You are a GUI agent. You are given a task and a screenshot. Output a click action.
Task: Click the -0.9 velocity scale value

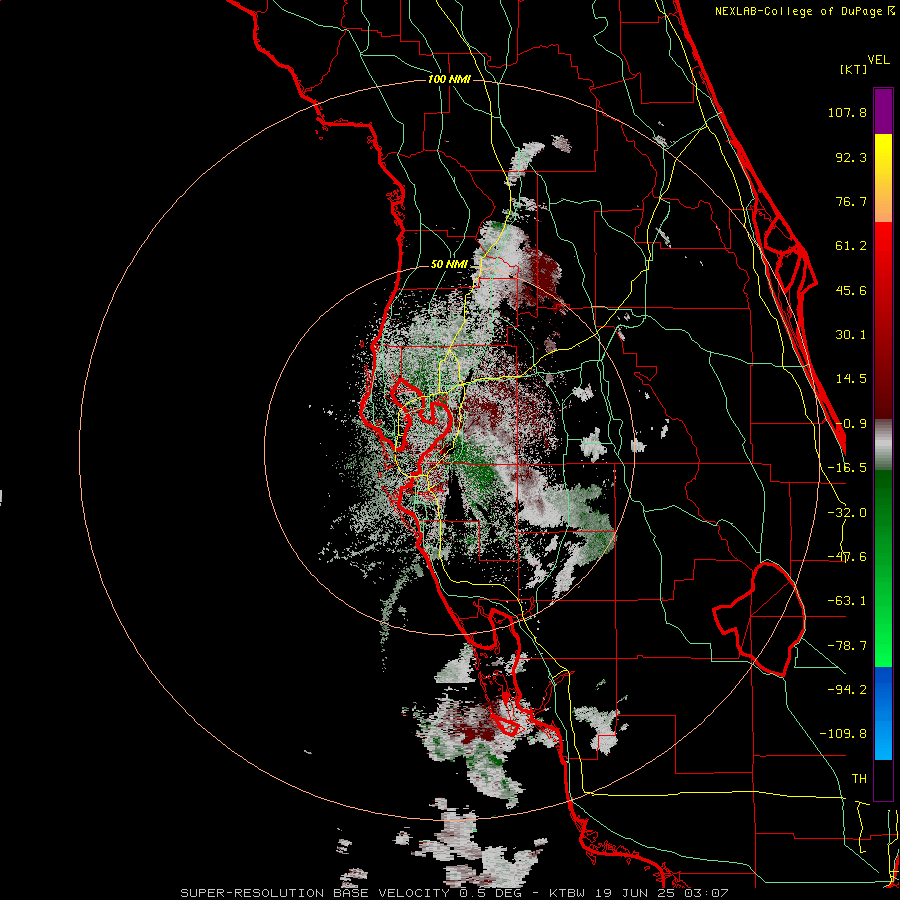pyautogui.click(x=851, y=424)
